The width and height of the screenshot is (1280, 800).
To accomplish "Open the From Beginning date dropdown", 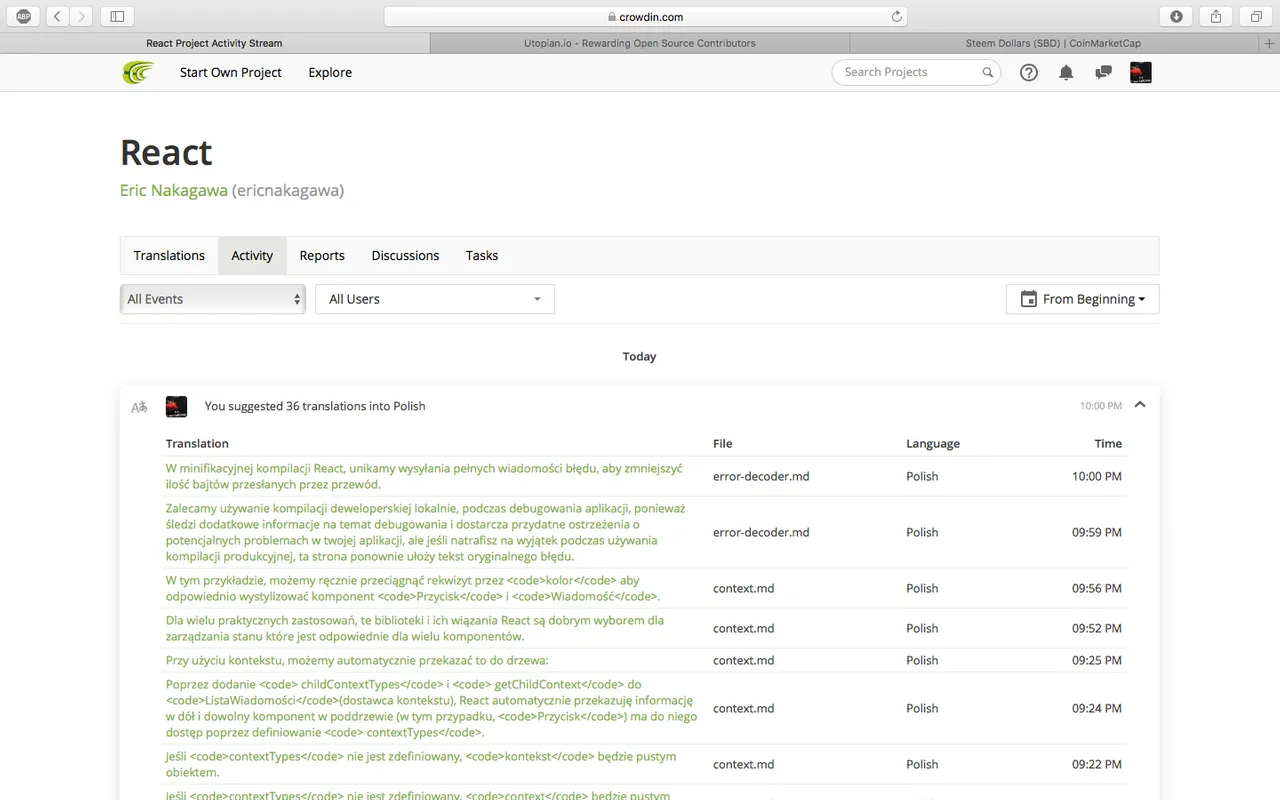I will pyautogui.click(x=1082, y=299).
